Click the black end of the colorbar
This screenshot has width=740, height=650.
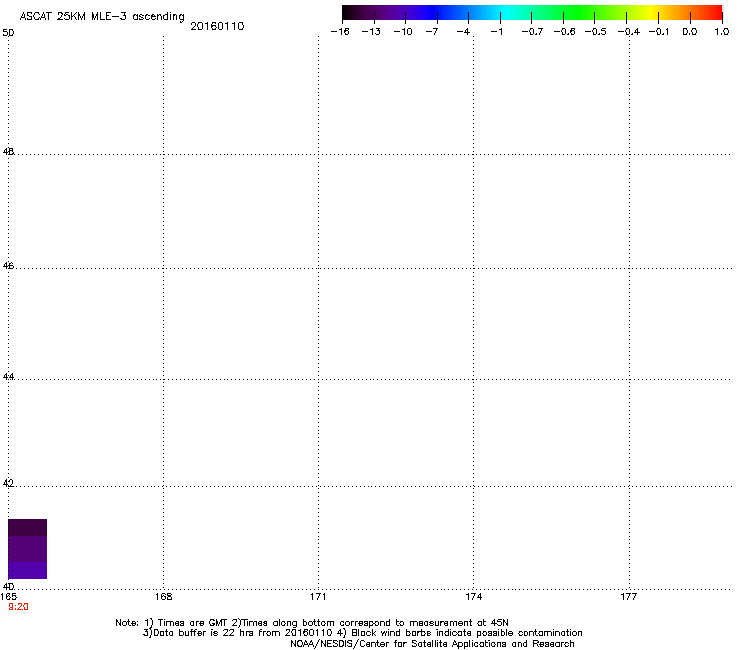coord(349,13)
